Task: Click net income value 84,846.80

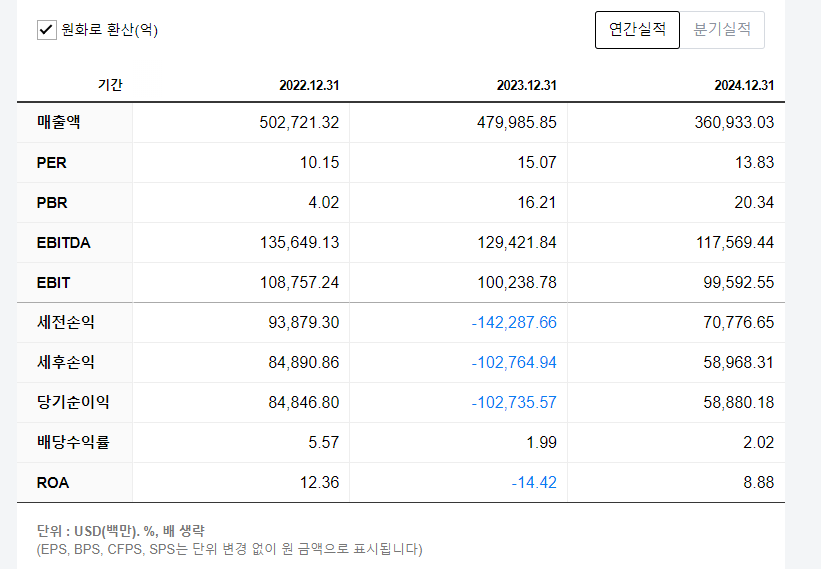Action: (x=304, y=403)
